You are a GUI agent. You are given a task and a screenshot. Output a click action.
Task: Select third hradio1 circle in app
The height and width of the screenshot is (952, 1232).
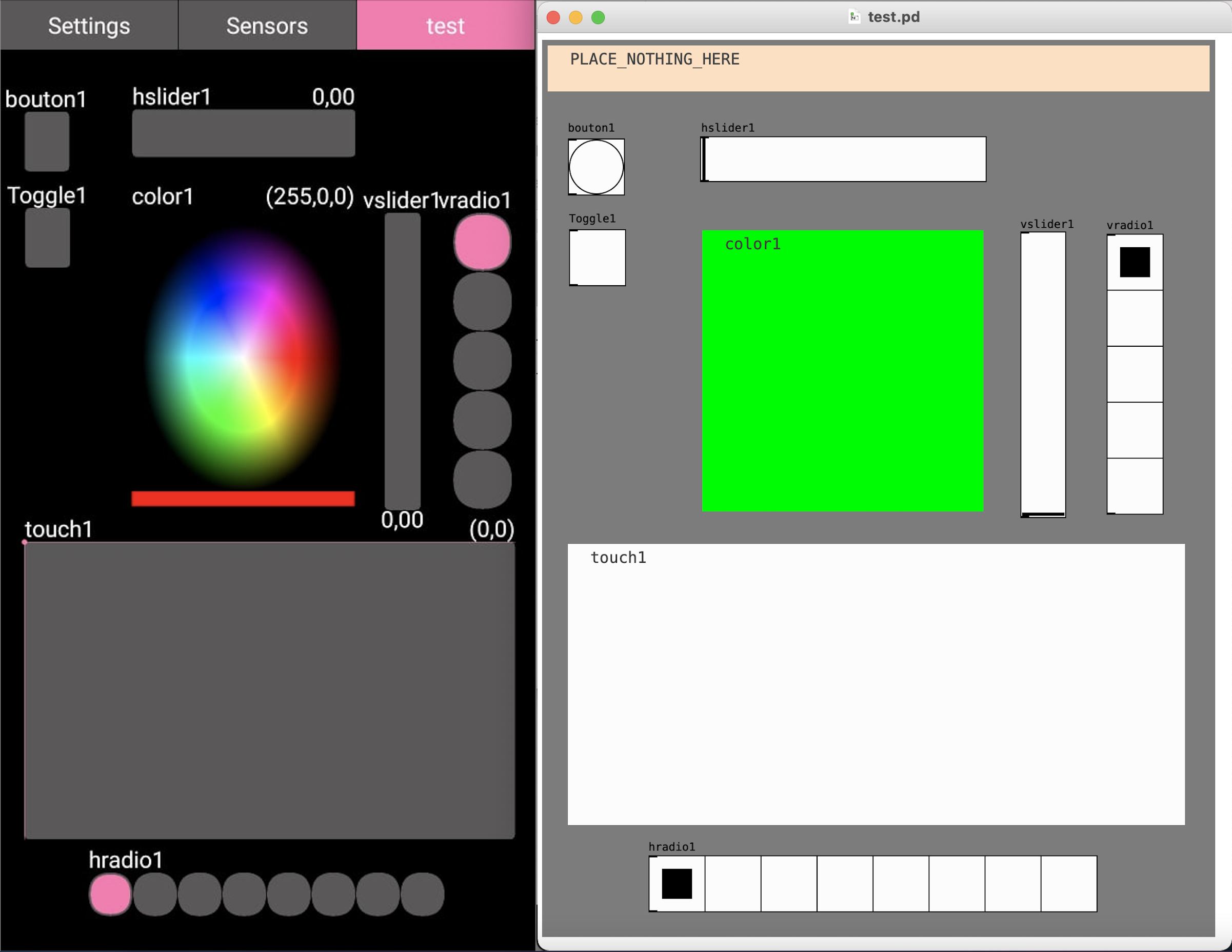pyautogui.click(x=199, y=894)
